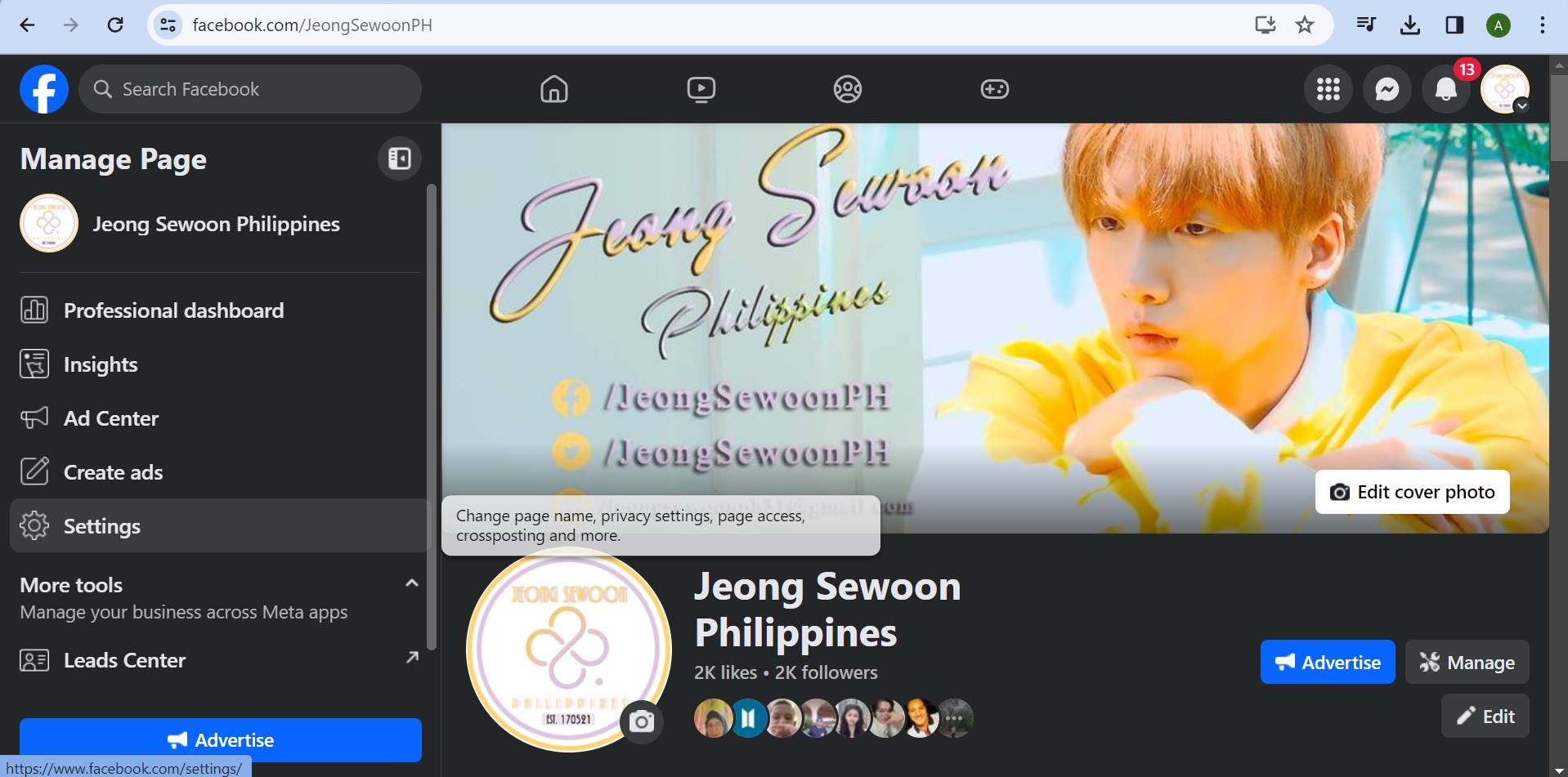
Task: Go to Facebook Home tab
Action: 554,89
